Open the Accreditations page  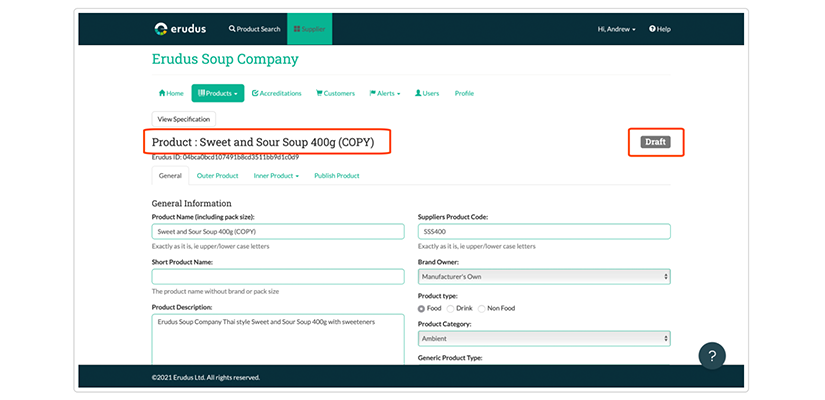click(277, 93)
